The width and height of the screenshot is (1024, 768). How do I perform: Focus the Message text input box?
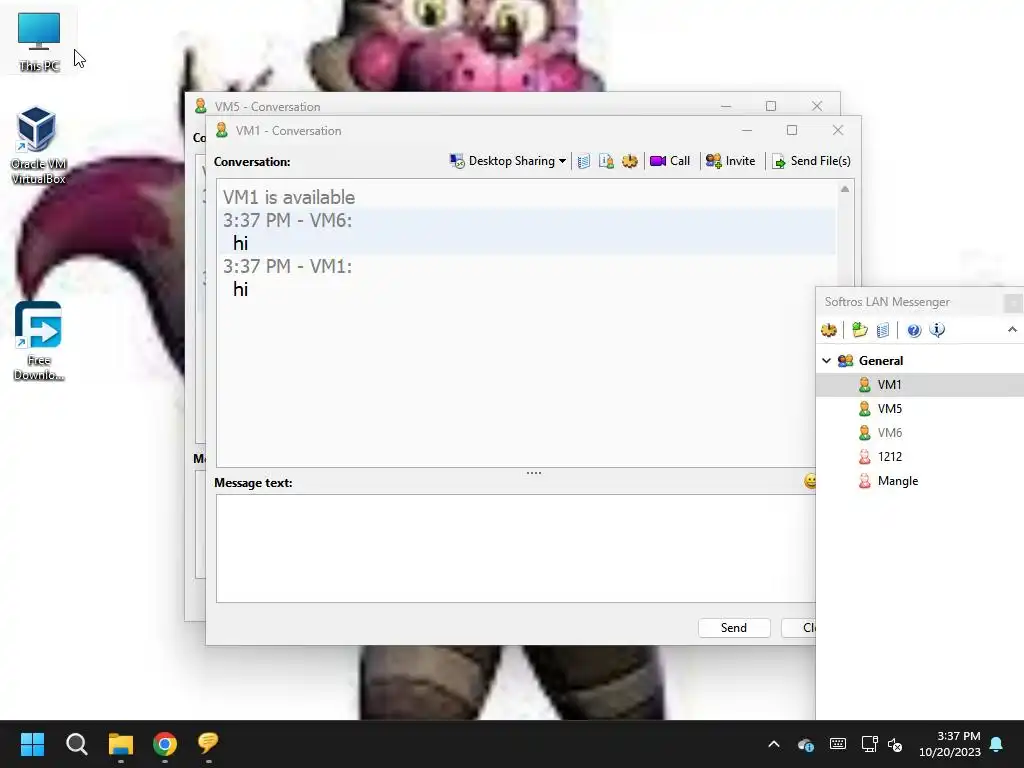(x=516, y=549)
